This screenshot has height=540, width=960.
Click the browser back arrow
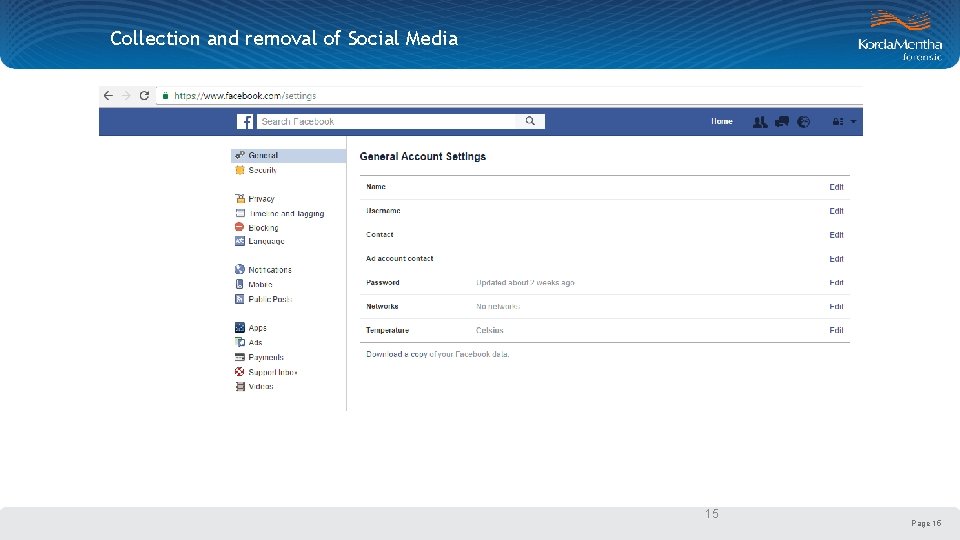108,96
